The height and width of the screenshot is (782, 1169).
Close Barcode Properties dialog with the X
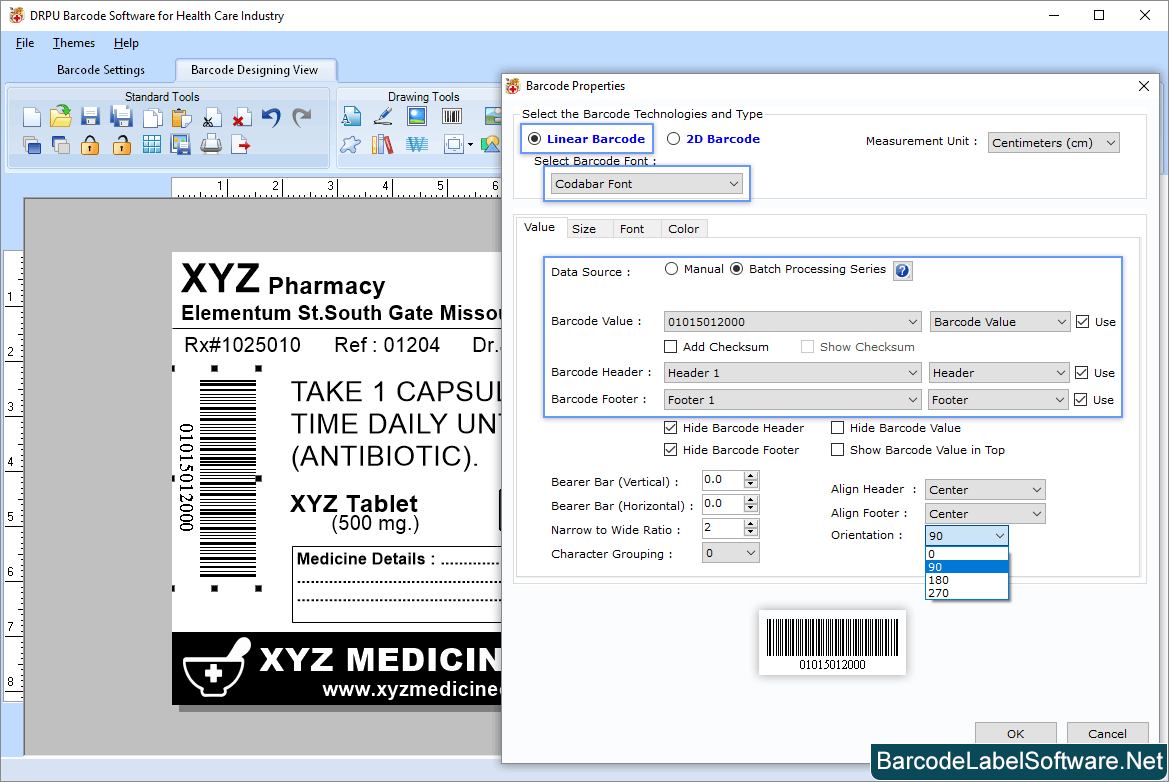(1144, 86)
